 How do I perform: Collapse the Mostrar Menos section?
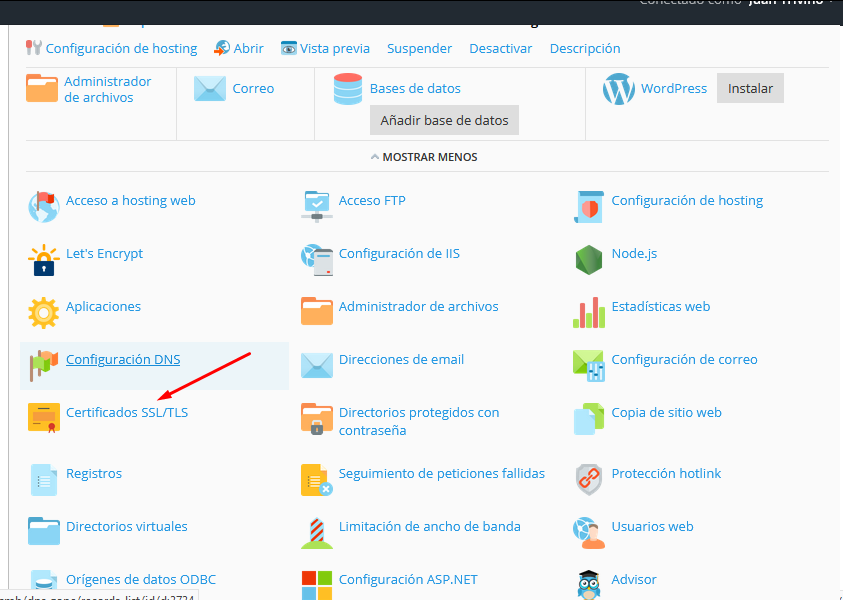pyautogui.click(x=424, y=157)
